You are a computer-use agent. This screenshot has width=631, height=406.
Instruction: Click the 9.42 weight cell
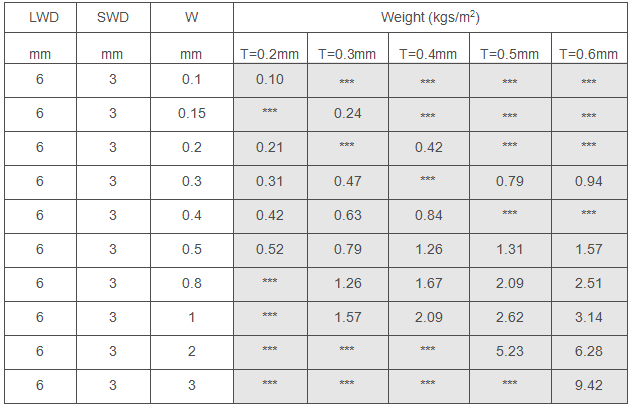click(x=588, y=385)
